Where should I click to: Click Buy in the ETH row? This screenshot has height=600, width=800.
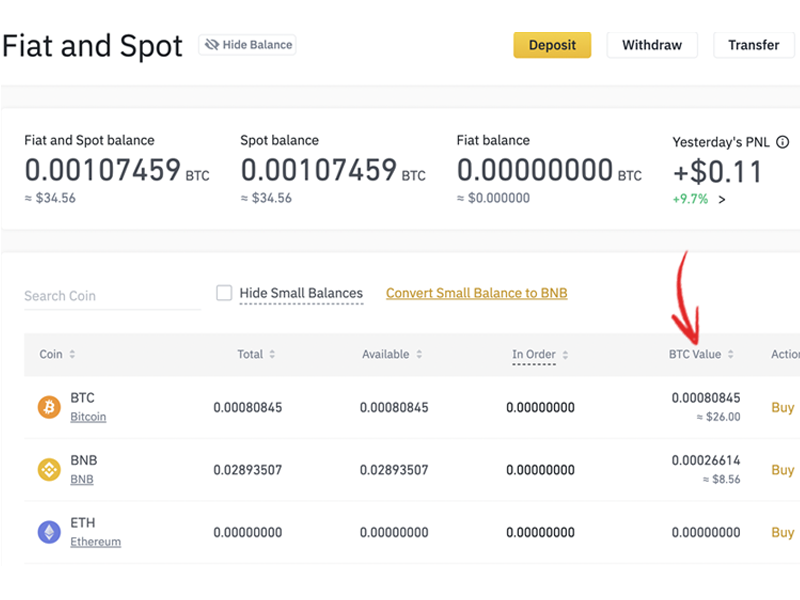(x=783, y=533)
